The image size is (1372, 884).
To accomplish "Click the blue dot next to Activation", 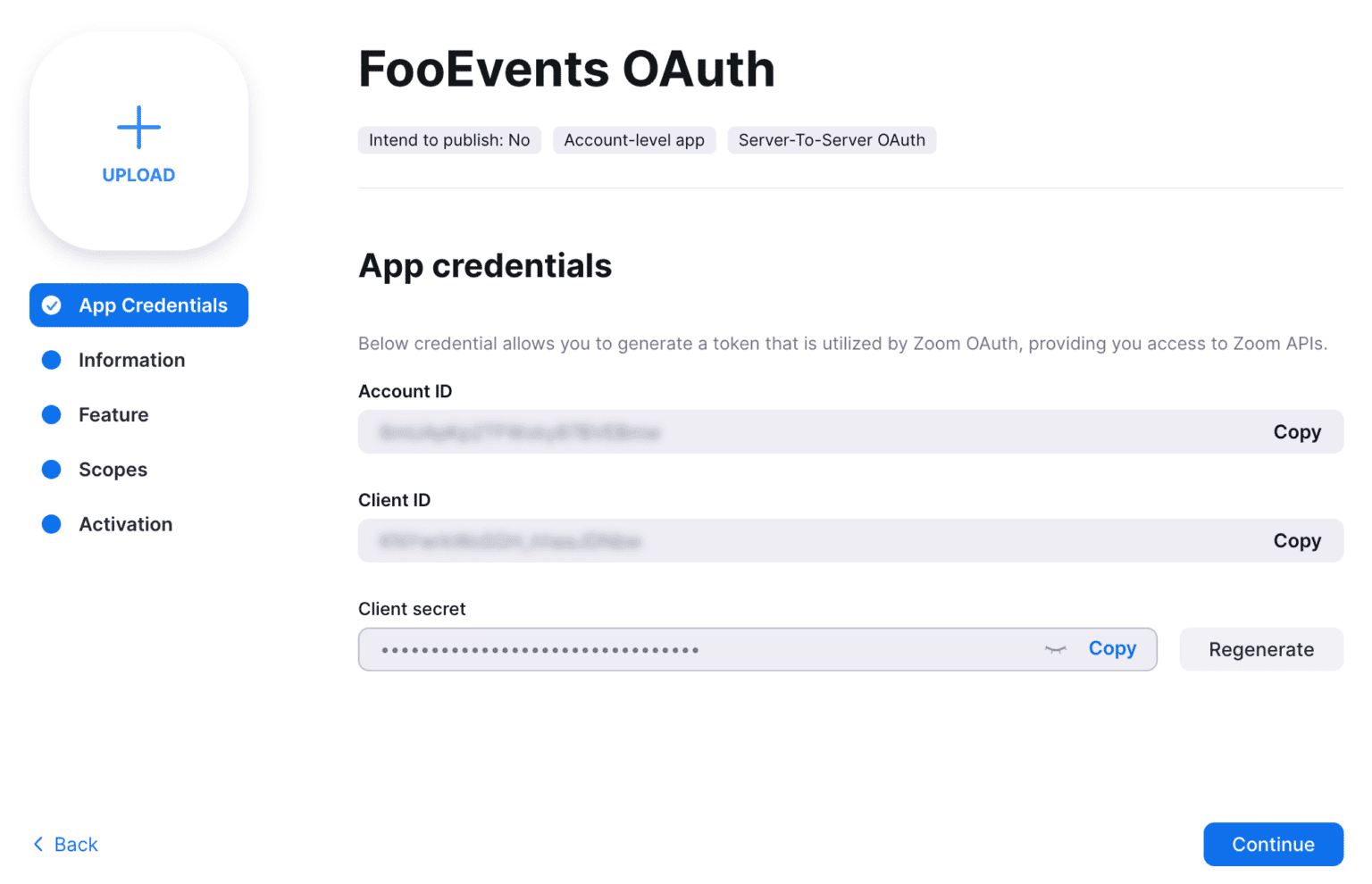I will [x=51, y=524].
